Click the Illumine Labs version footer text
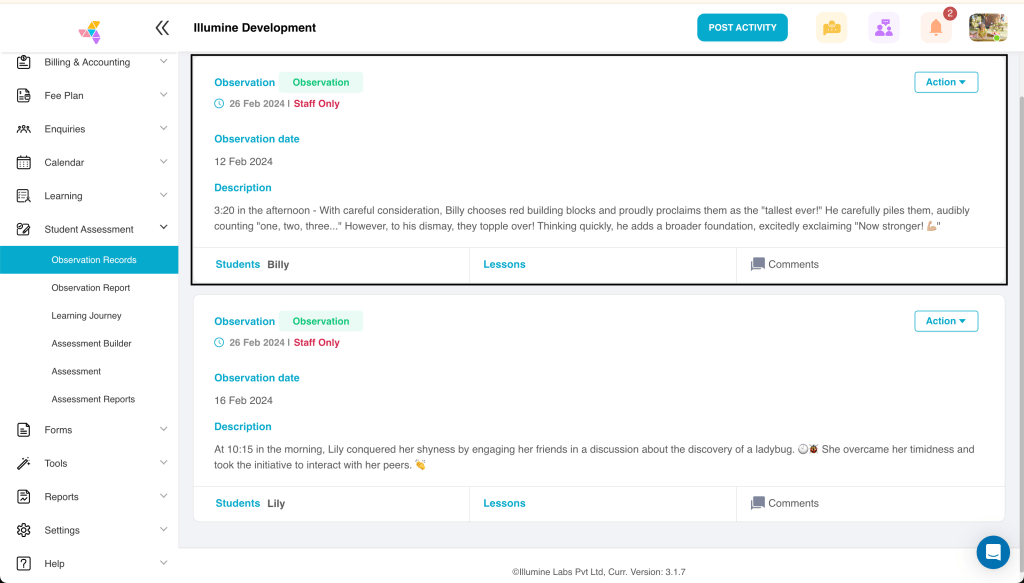The image size is (1024, 583). click(x=599, y=572)
